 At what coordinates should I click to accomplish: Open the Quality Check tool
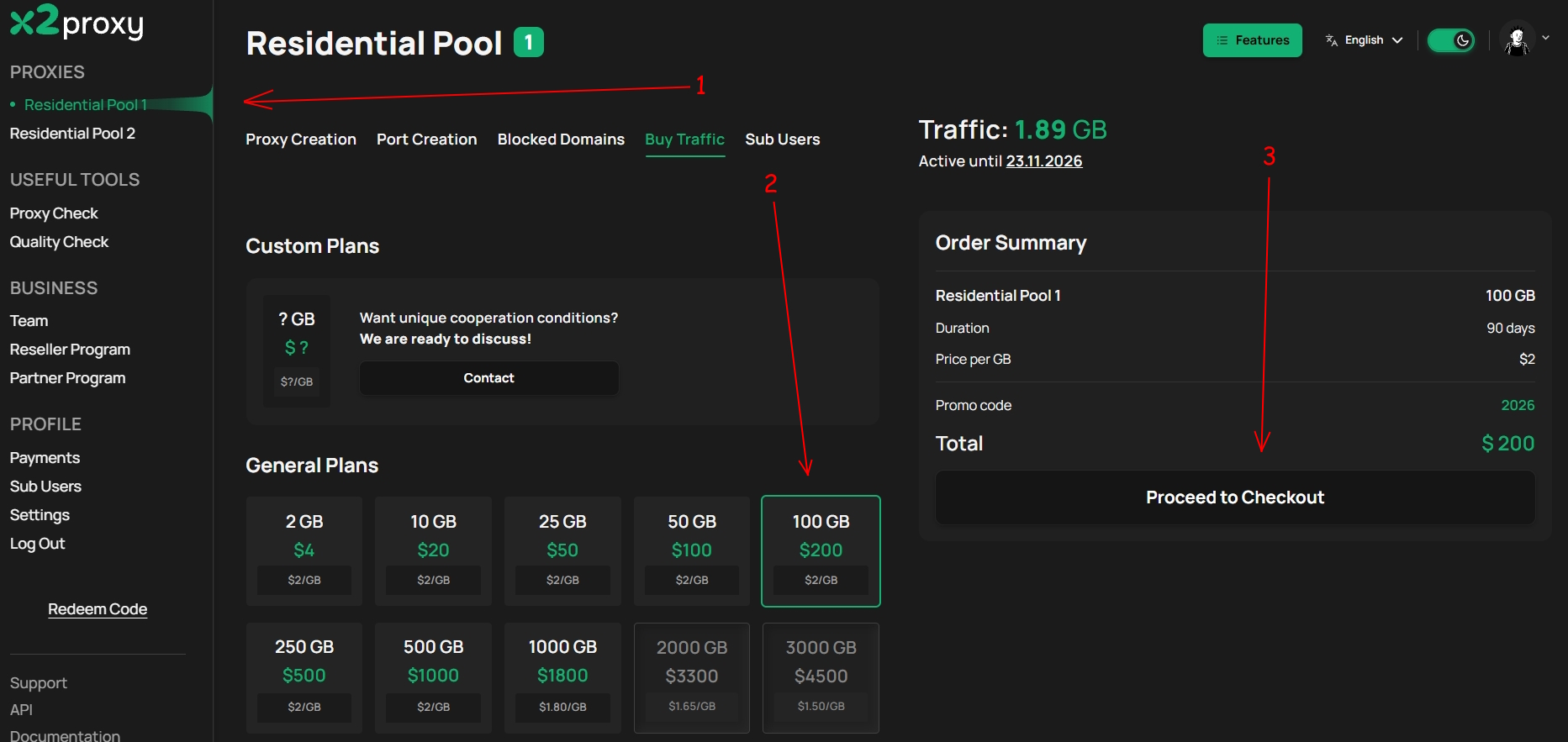tap(59, 242)
